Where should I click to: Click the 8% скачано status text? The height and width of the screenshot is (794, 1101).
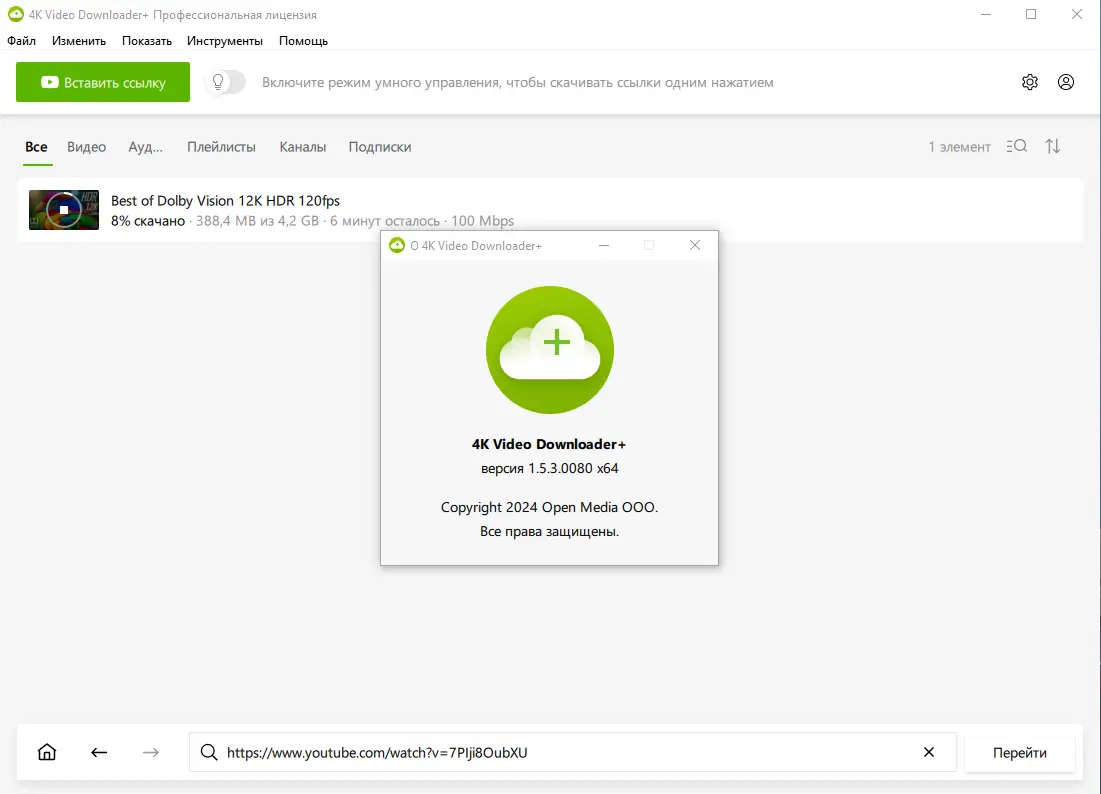(x=148, y=221)
